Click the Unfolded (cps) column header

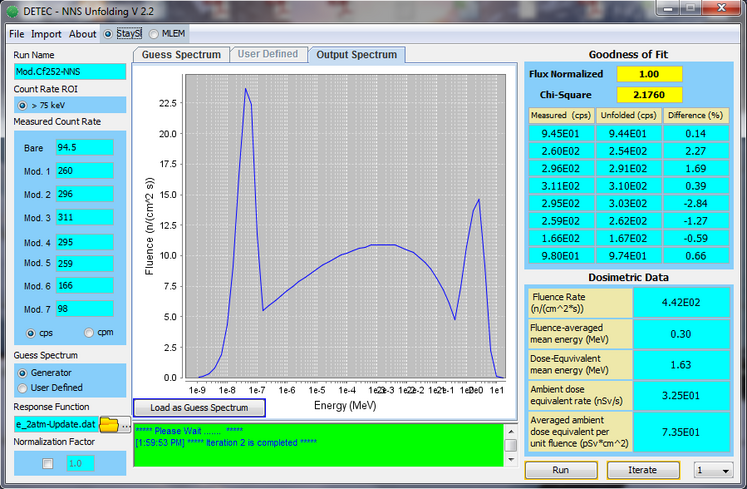628,115
